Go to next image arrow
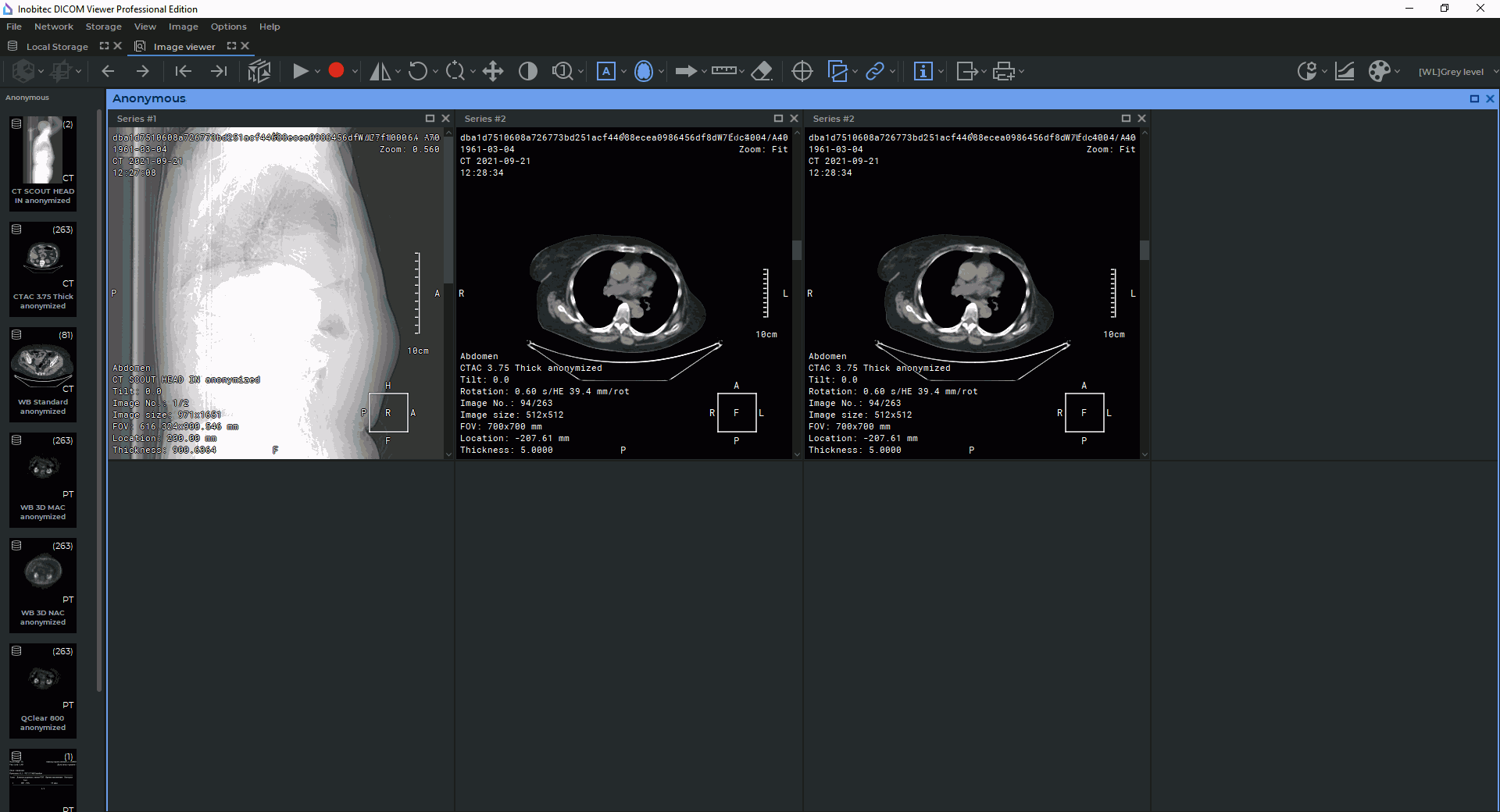 142,72
